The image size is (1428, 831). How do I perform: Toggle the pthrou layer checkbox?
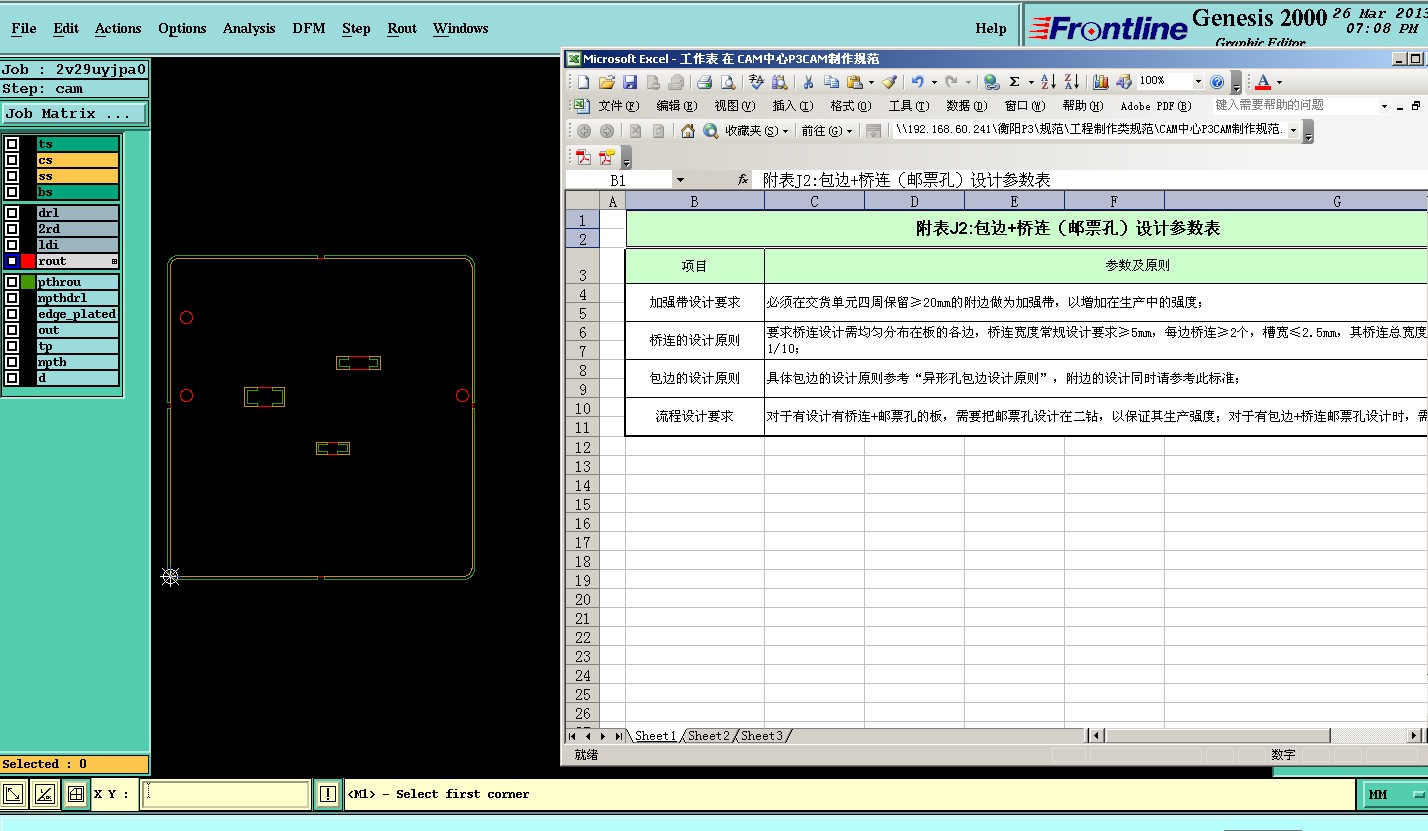coord(12,282)
